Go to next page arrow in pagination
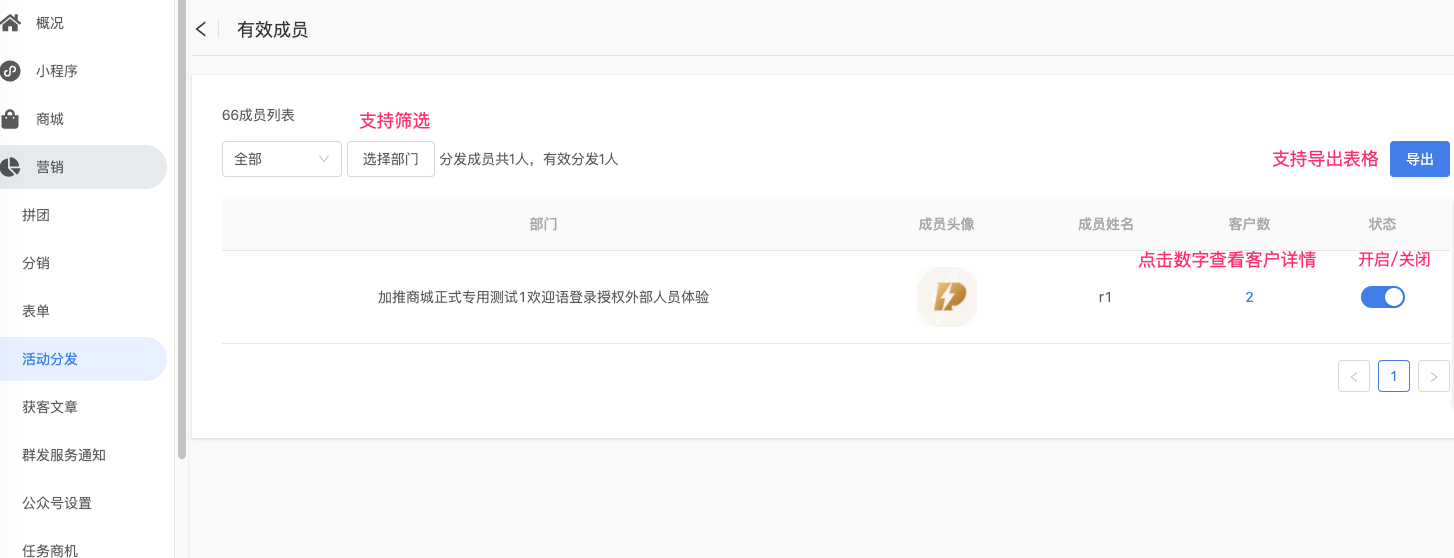Image resolution: width=1454 pixels, height=558 pixels. (1434, 376)
